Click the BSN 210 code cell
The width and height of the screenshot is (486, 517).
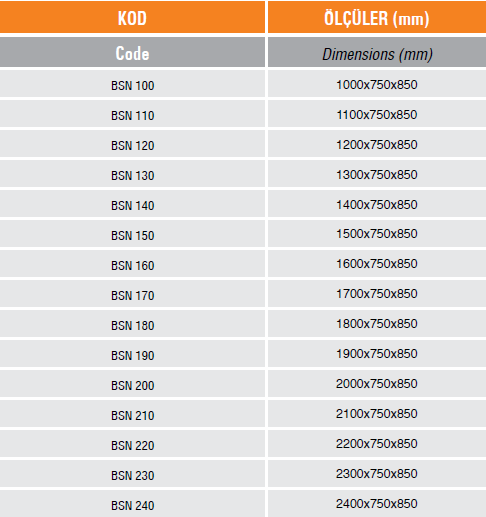pos(132,413)
